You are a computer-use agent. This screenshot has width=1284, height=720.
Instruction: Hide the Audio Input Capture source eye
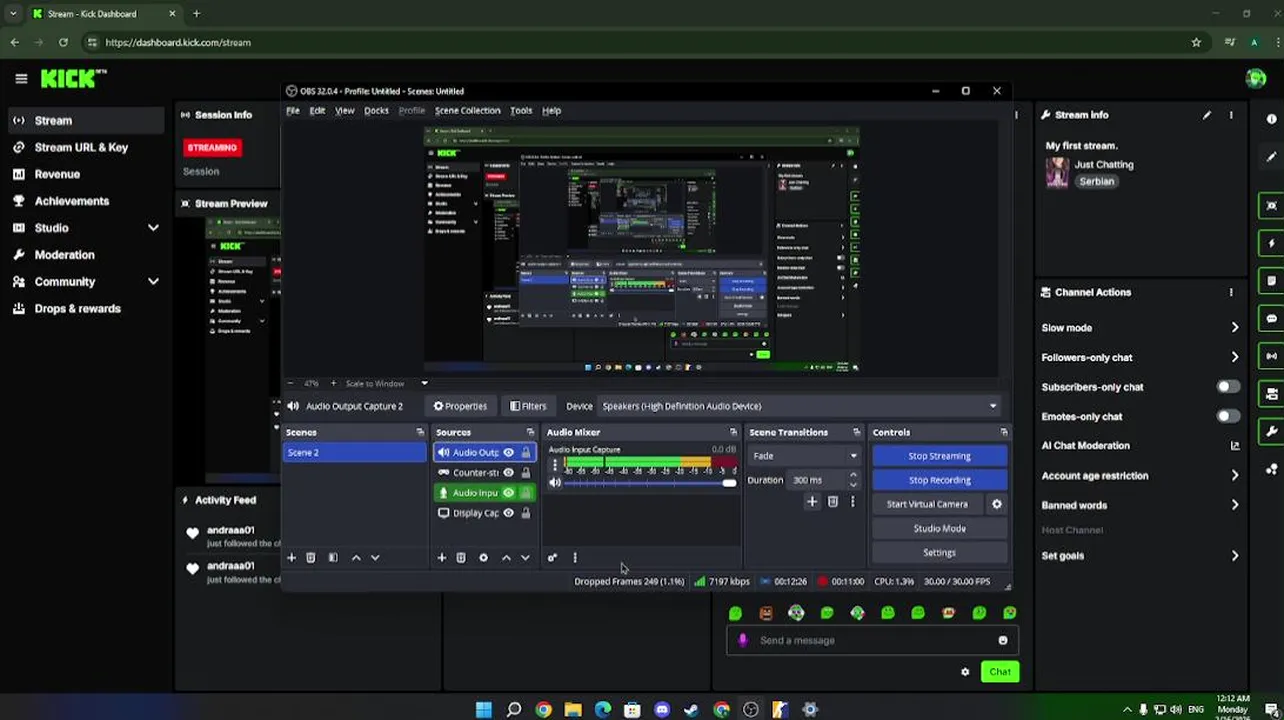[508, 493]
